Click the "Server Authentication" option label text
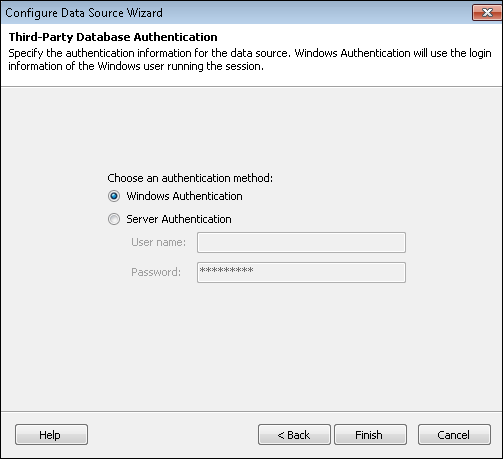Image resolution: width=503 pixels, height=459 pixels. [179, 219]
